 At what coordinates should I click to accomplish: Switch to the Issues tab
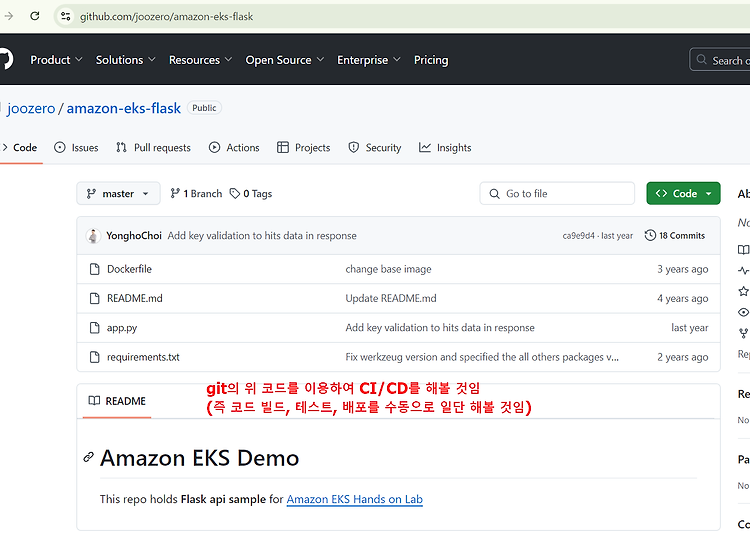pyautogui.click(x=76, y=147)
